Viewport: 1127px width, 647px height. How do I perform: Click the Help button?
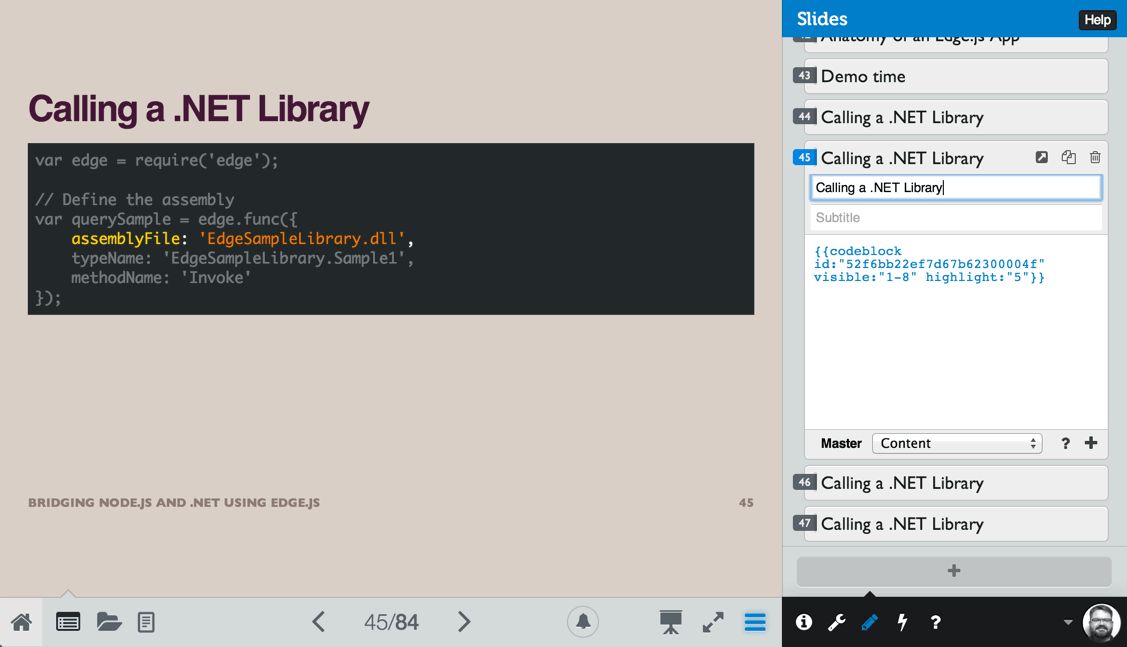pyautogui.click(x=1097, y=20)
